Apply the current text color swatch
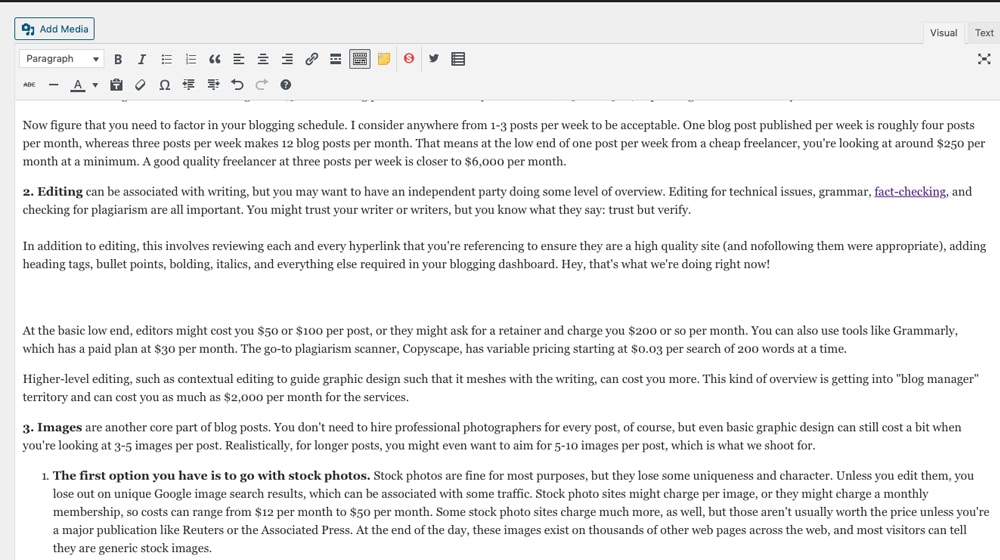The width and height of the screenshot is (1000, 560). pyautogui.click(x=78, y=85)
